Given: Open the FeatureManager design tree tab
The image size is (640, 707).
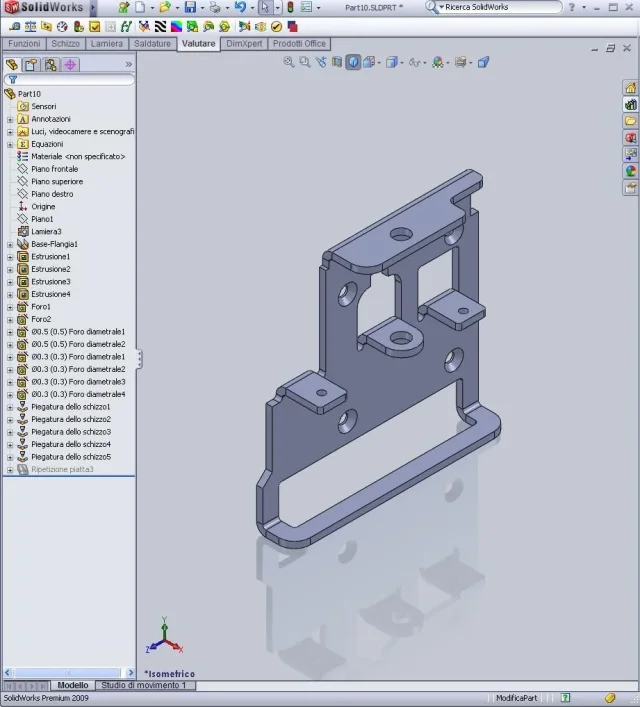Looking at the screenshot, I should pos(12,64).
